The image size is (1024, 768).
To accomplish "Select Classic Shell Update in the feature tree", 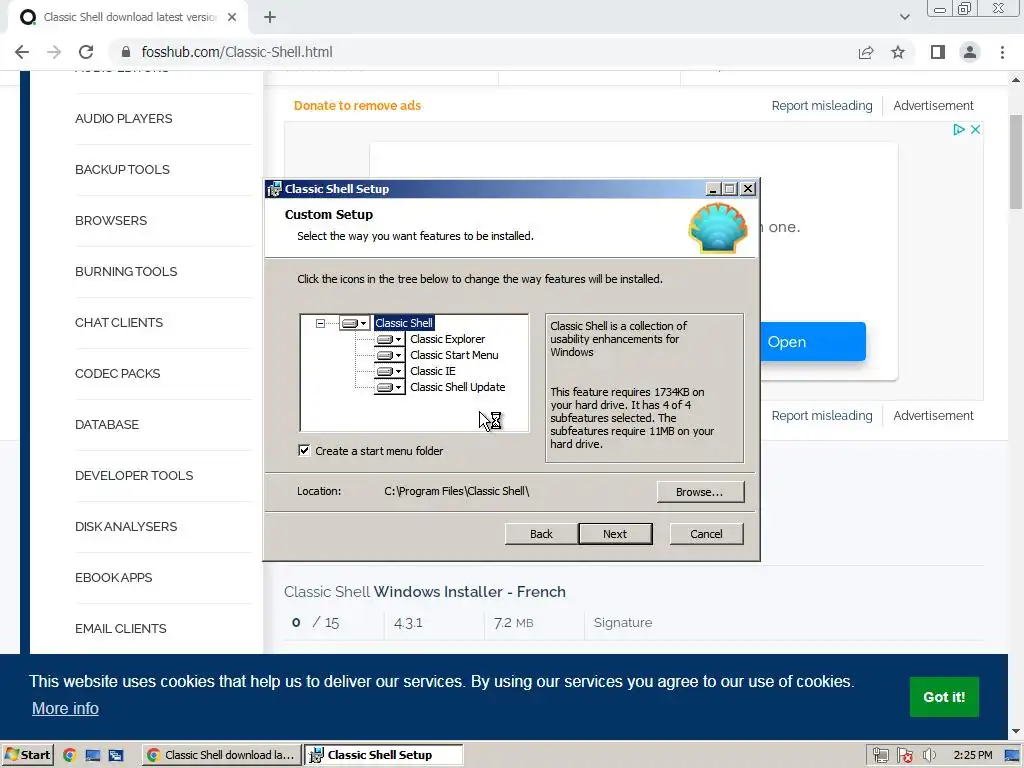I will point(457,387).
